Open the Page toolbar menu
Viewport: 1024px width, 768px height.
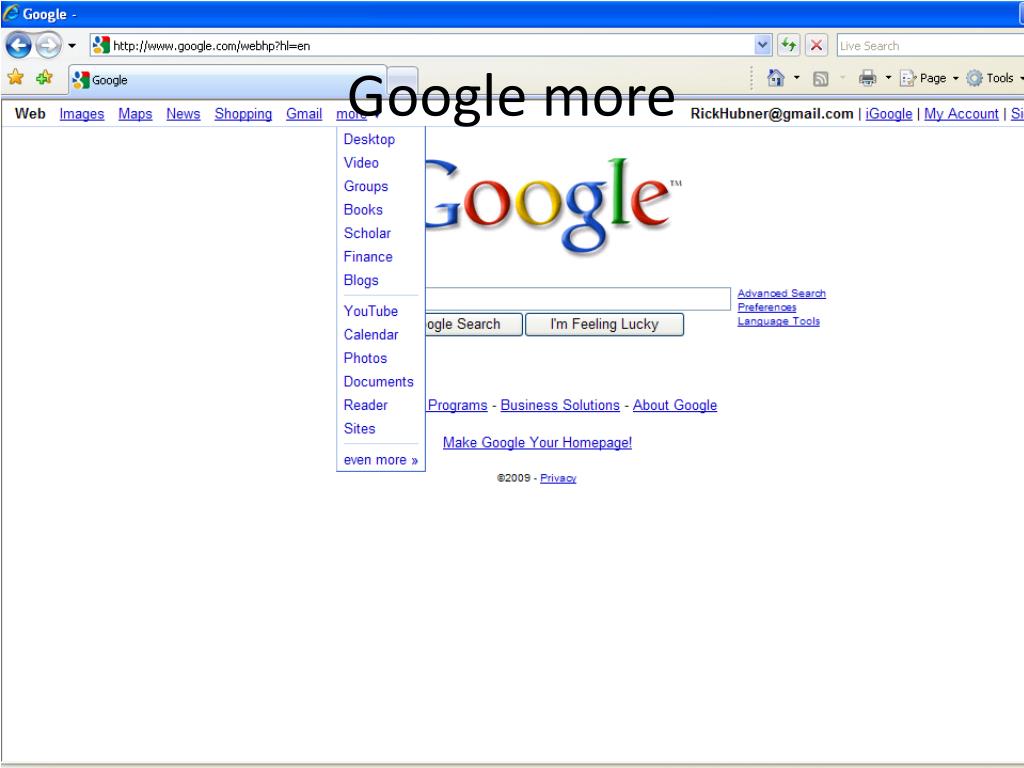coord(929,78)
